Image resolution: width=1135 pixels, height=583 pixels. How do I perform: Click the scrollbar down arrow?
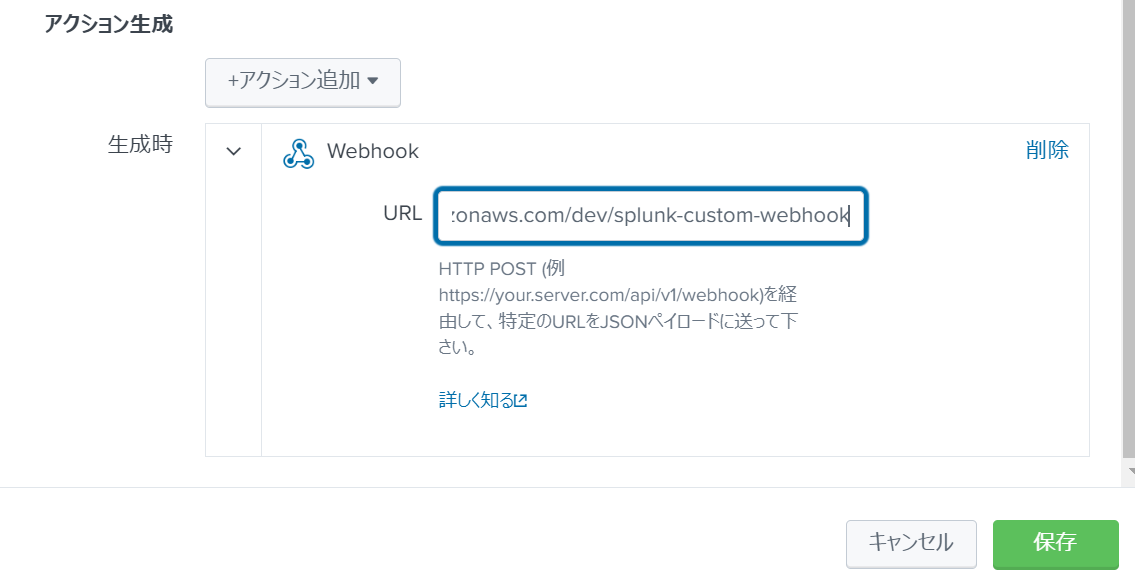point(1130,471)
